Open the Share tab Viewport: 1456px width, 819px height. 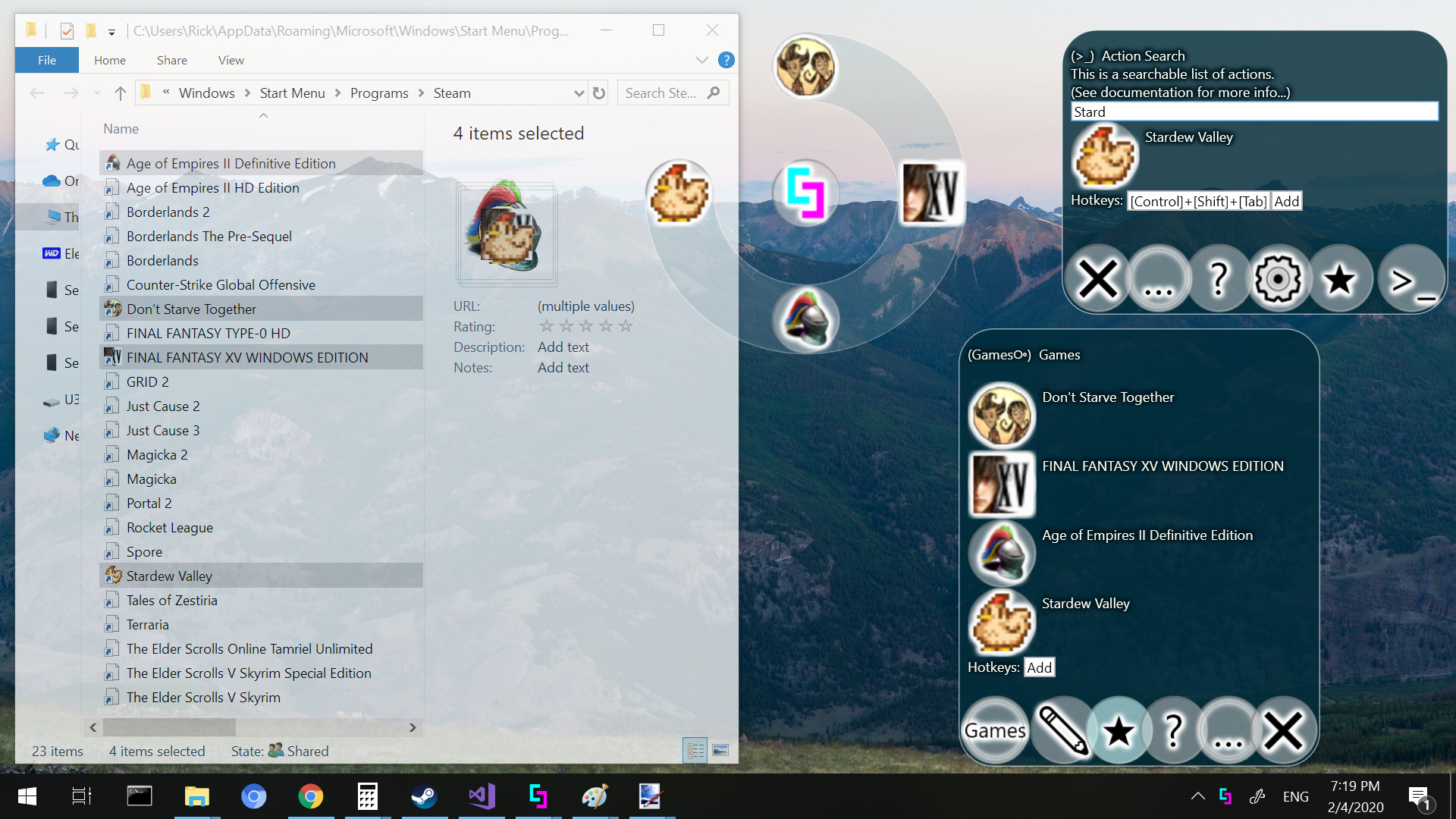point(171,60)
